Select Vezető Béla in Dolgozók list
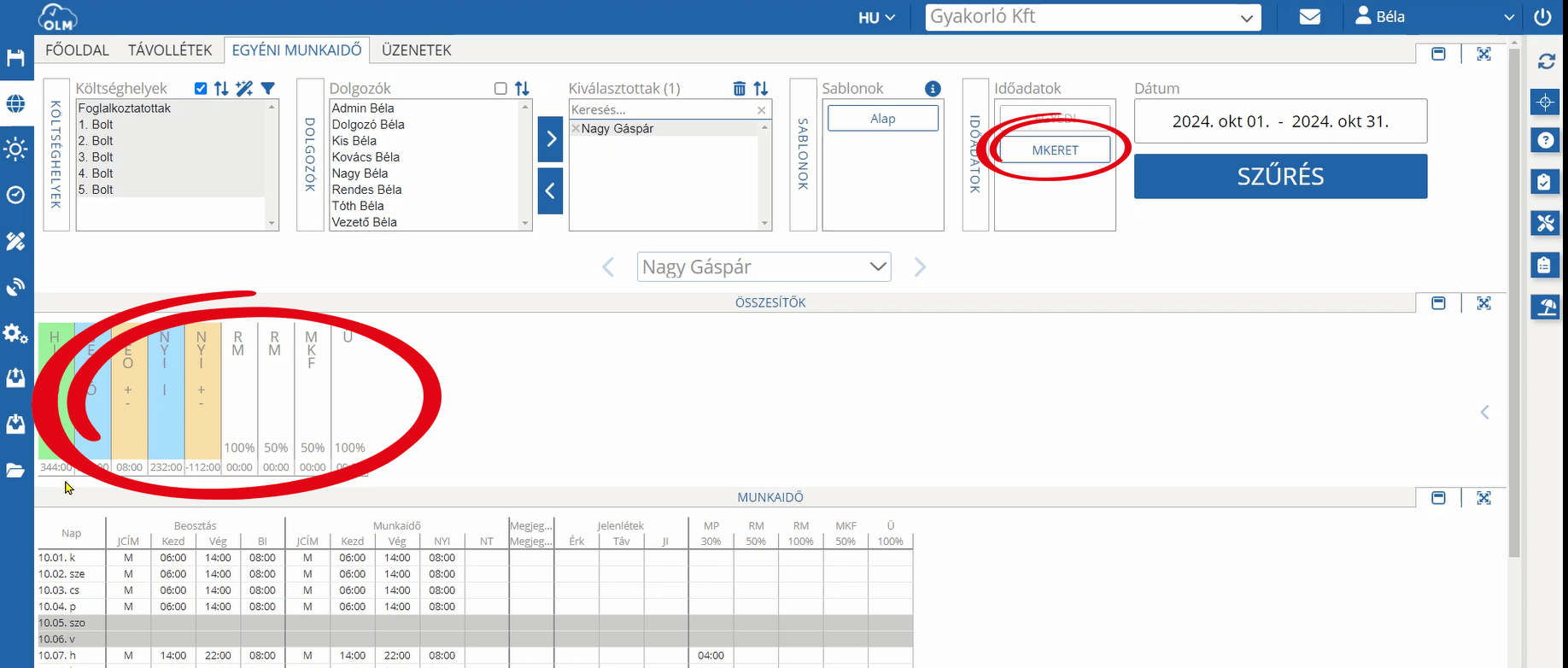Image resolution: width=1568 pixels, height=668 pixels. pos(365,222)
